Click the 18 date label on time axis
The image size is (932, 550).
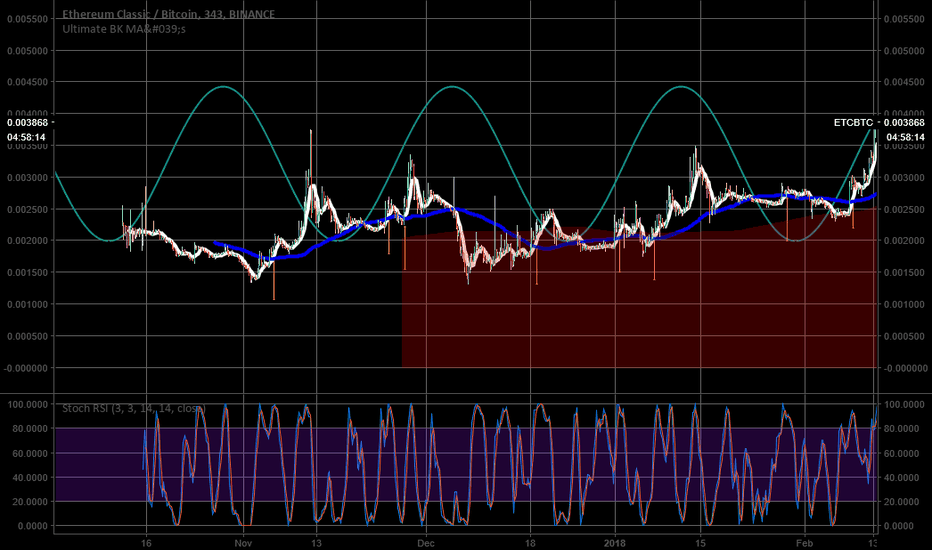point(530,543)
